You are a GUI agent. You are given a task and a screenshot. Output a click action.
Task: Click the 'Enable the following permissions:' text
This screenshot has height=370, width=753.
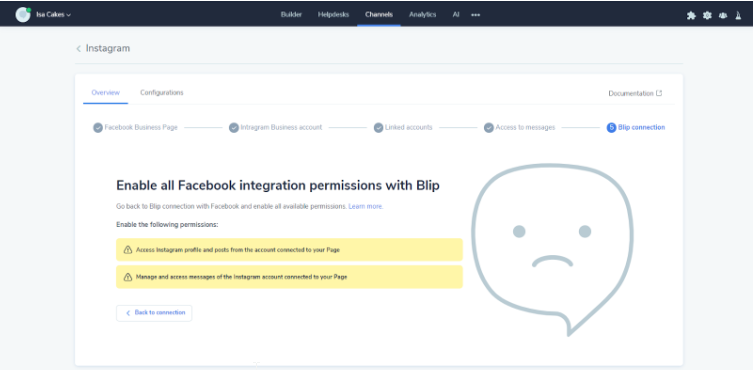click(167, 224)
